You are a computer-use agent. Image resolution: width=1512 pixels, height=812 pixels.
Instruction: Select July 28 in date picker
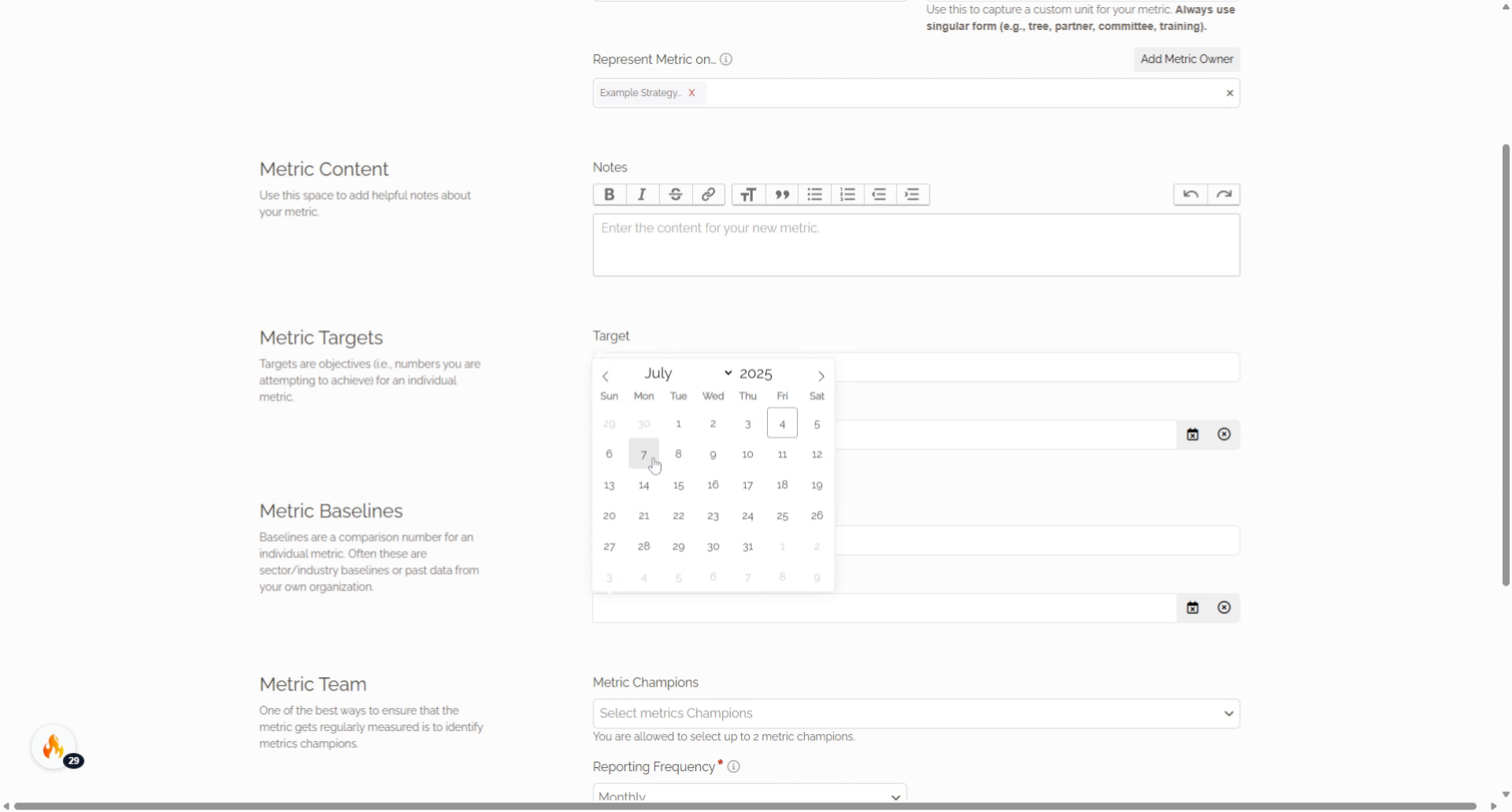[x=643, y=547]
